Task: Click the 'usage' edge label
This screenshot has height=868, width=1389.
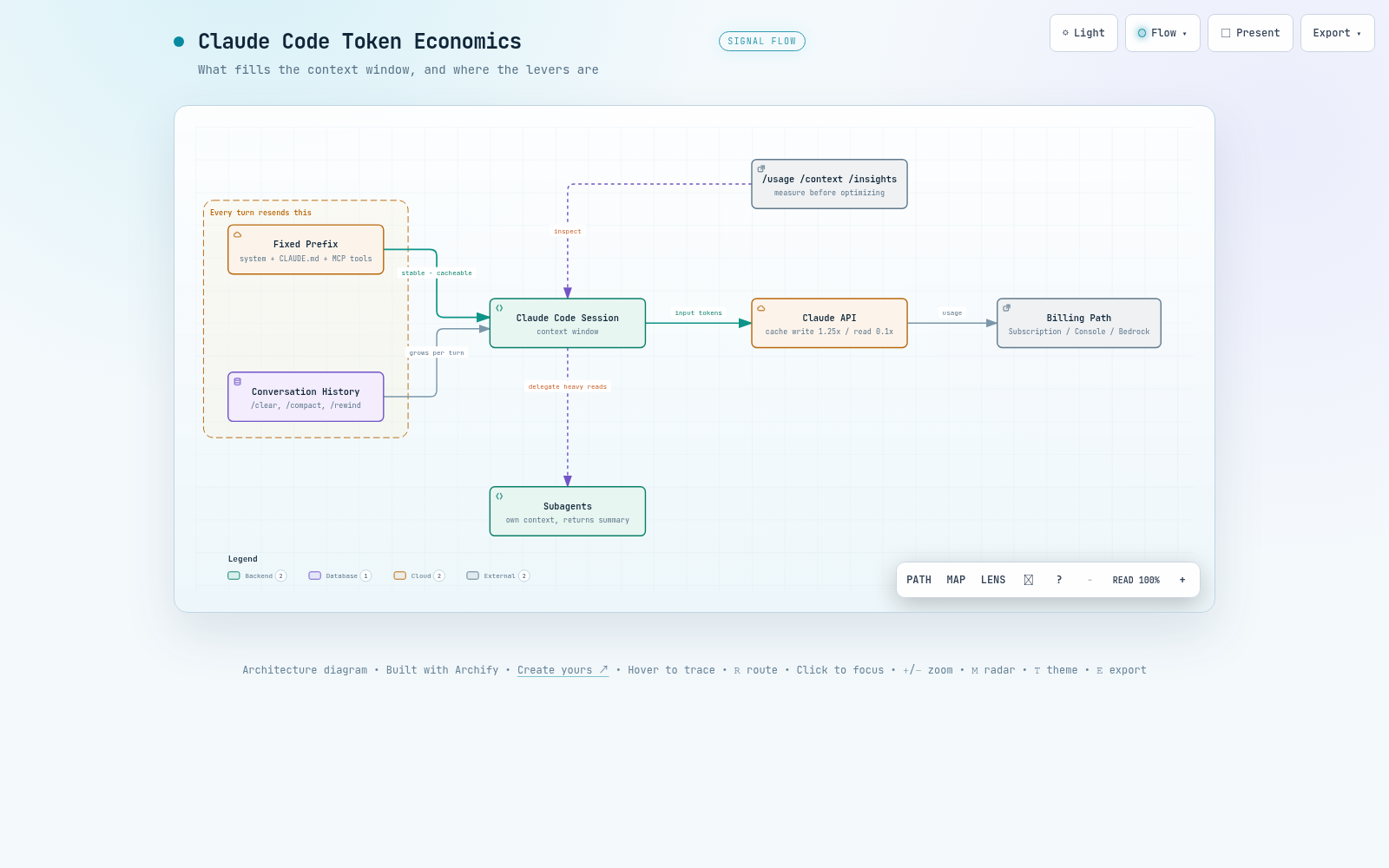Action: [x=952, y=313]
